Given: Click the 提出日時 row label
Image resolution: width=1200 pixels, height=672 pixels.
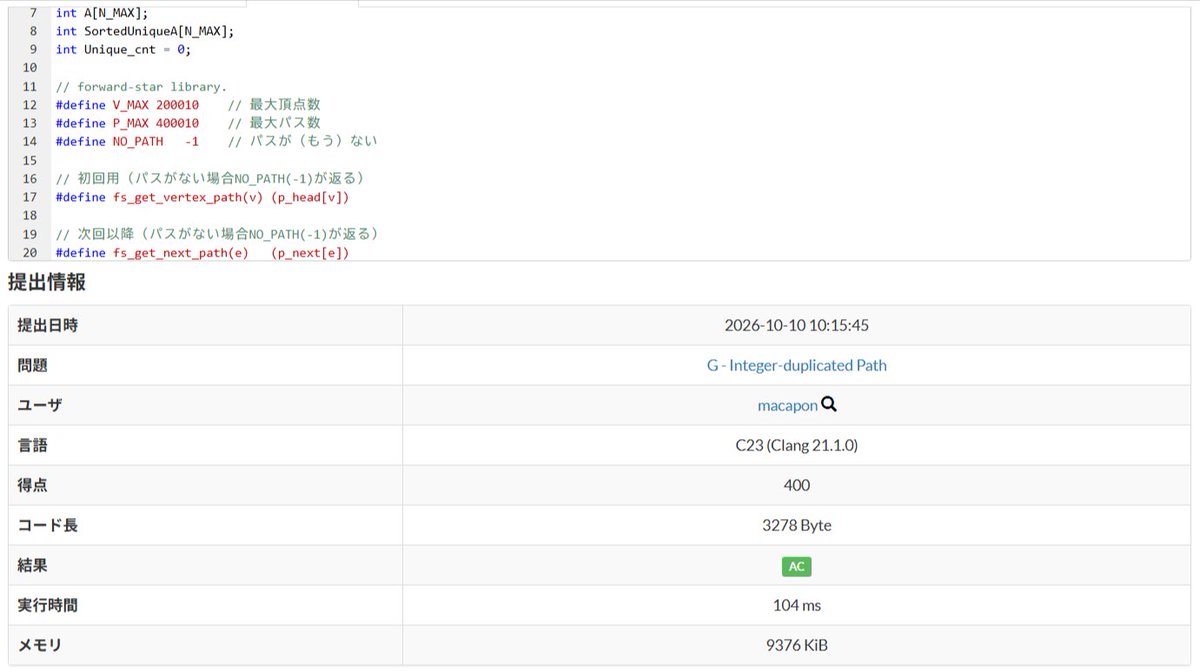Looking at the screenshot, I should click(48, 325).
